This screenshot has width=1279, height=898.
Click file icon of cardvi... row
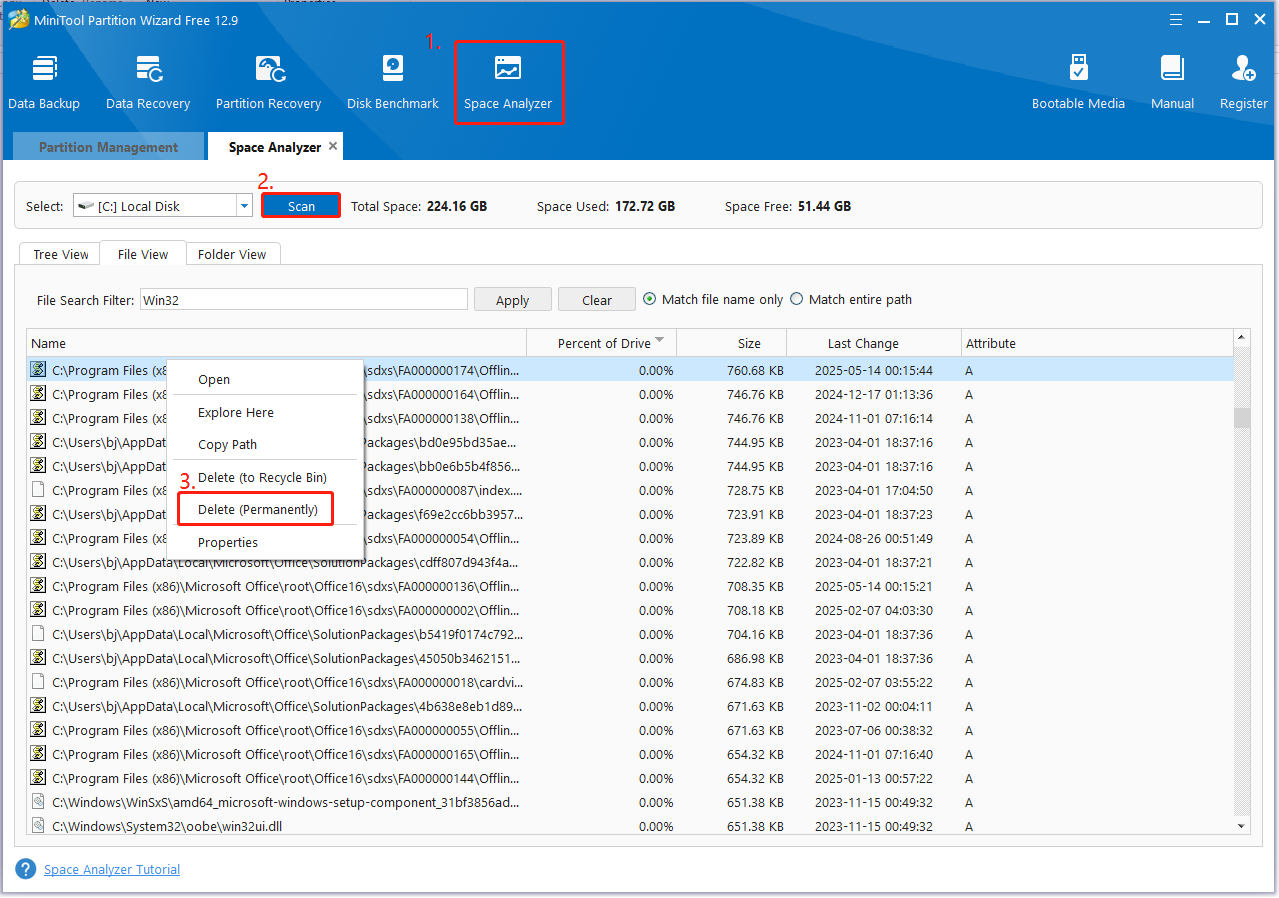tap(38, 682)
